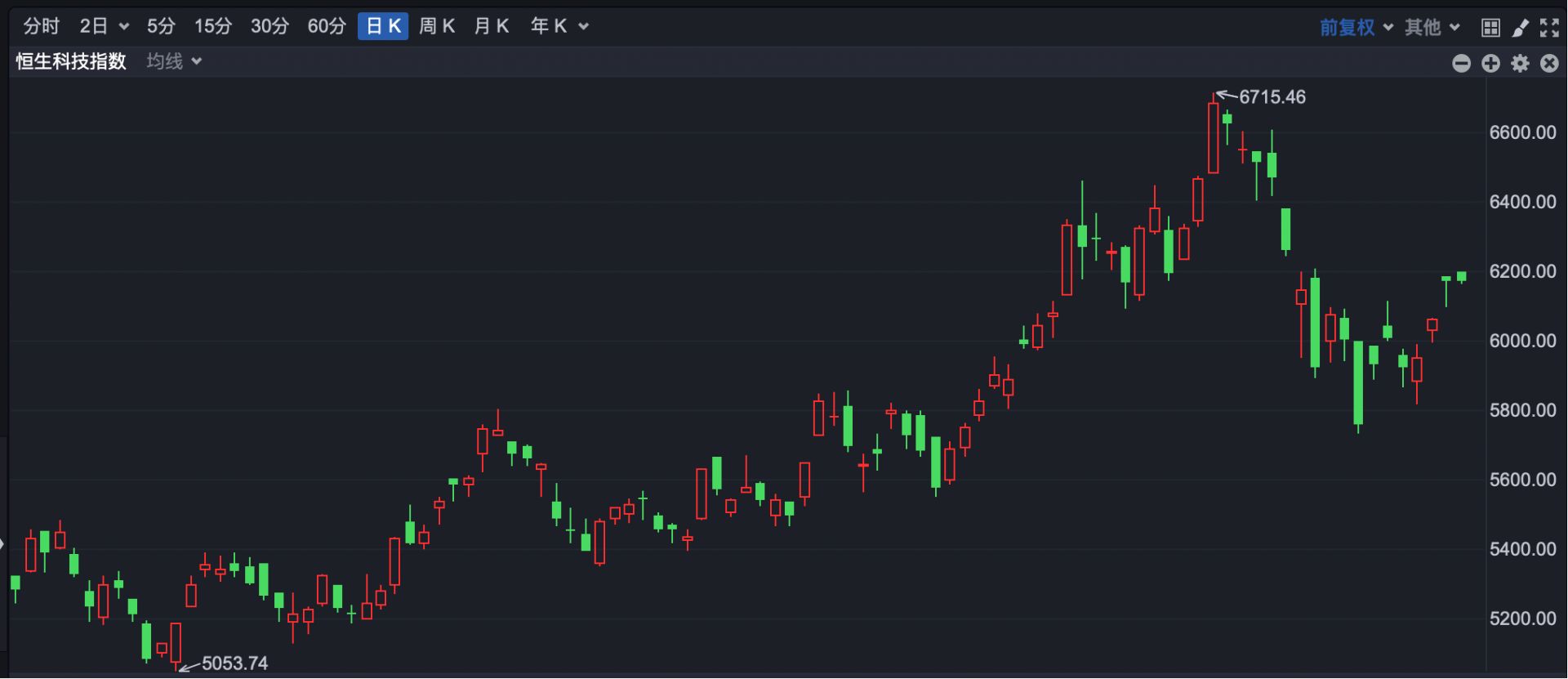Remove the indicator with the X icon

point(1549,63)
